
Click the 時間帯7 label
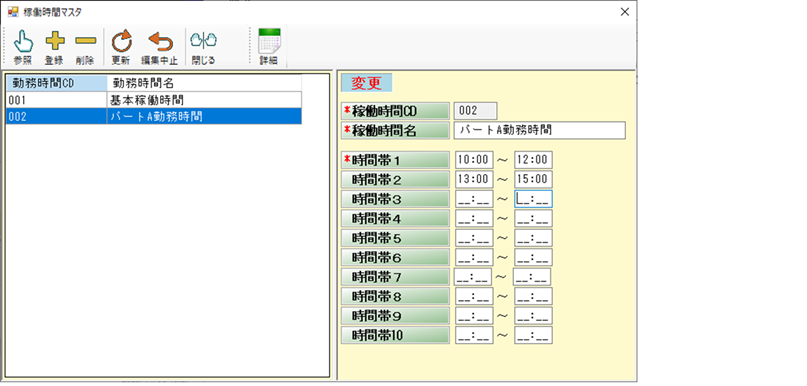pos(395,277)
